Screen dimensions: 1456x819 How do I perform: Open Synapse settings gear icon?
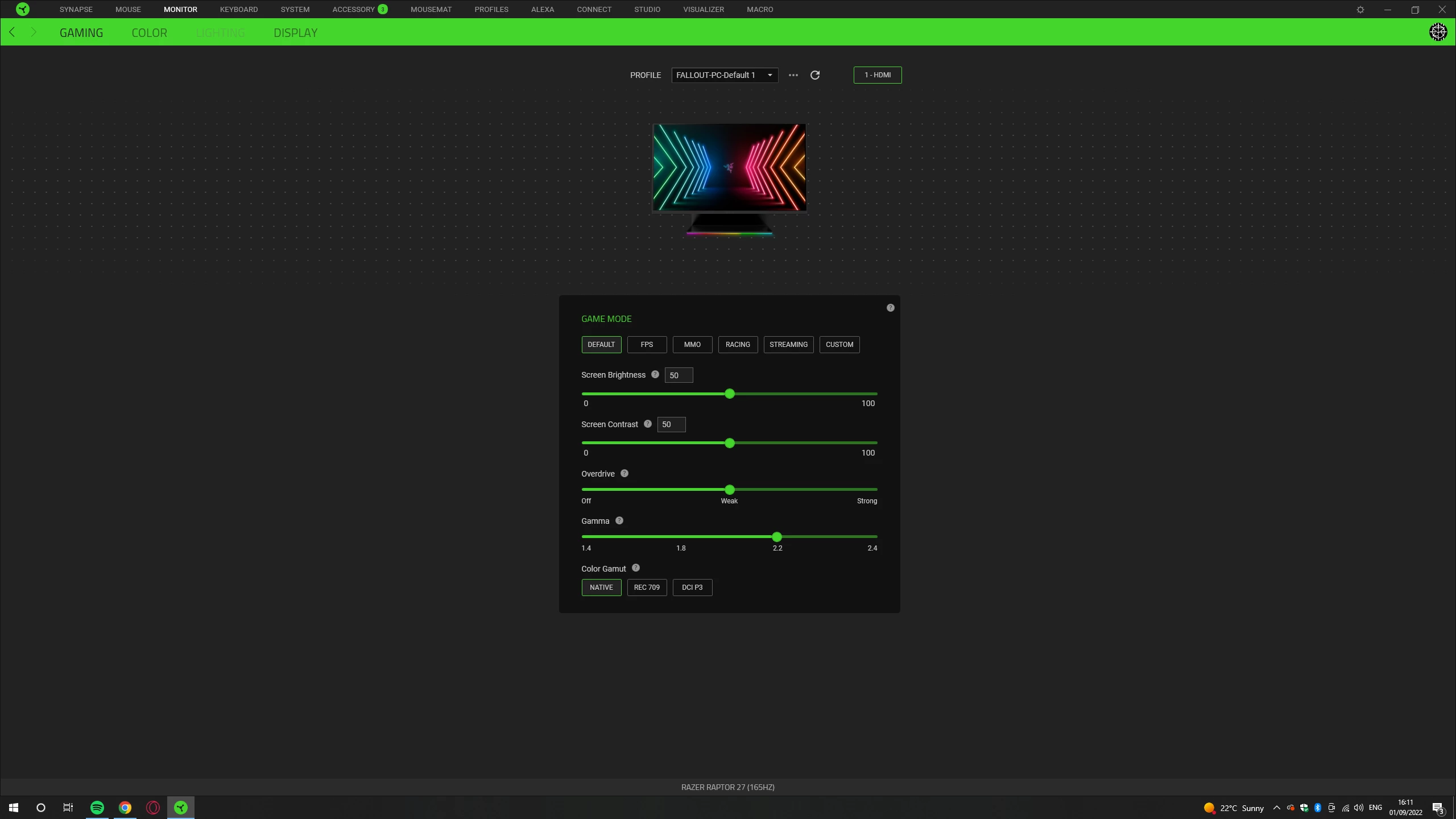(x=1360, y=10)
